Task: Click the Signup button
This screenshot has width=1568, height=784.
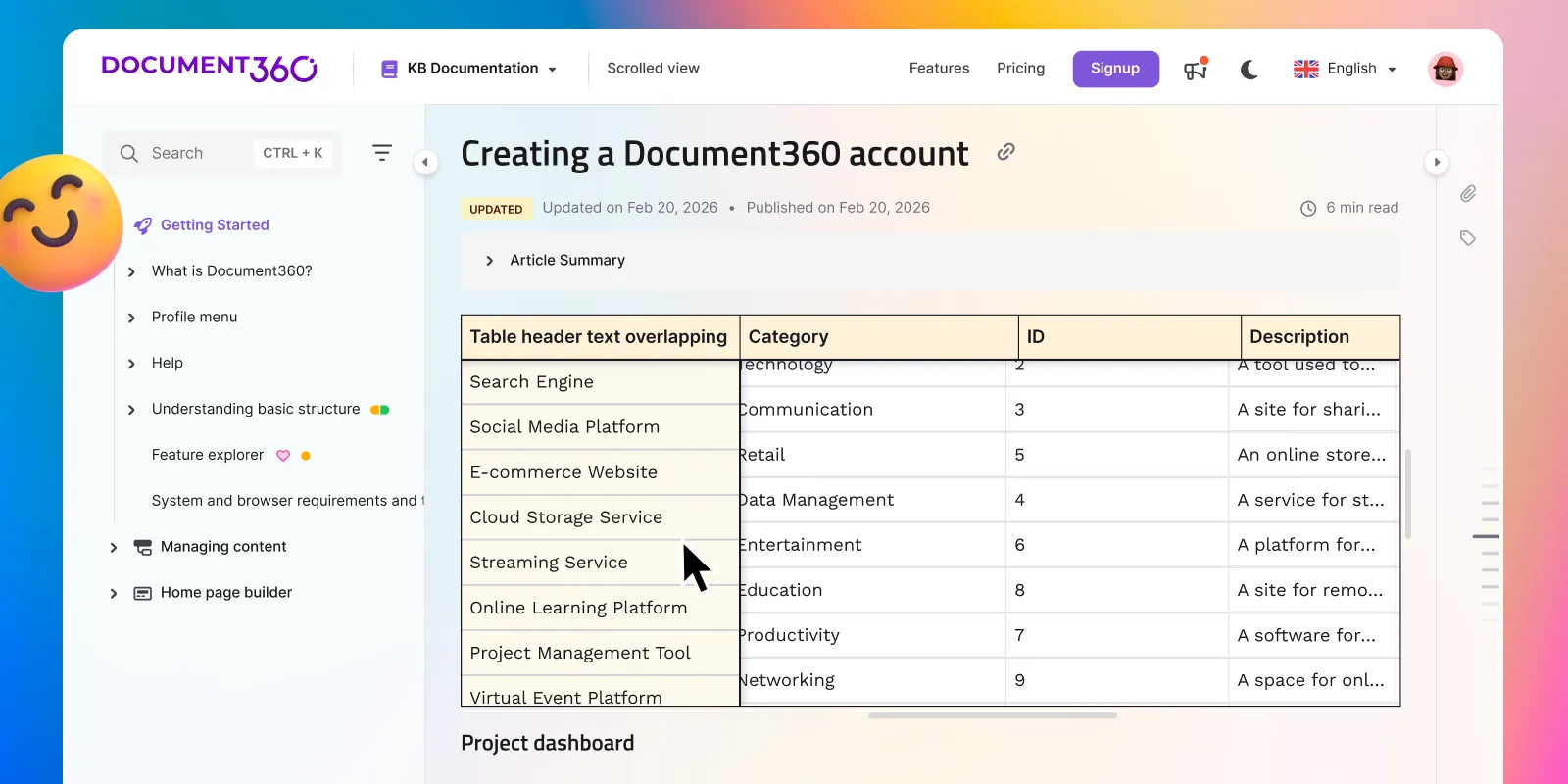Action: click(1115, 69)
